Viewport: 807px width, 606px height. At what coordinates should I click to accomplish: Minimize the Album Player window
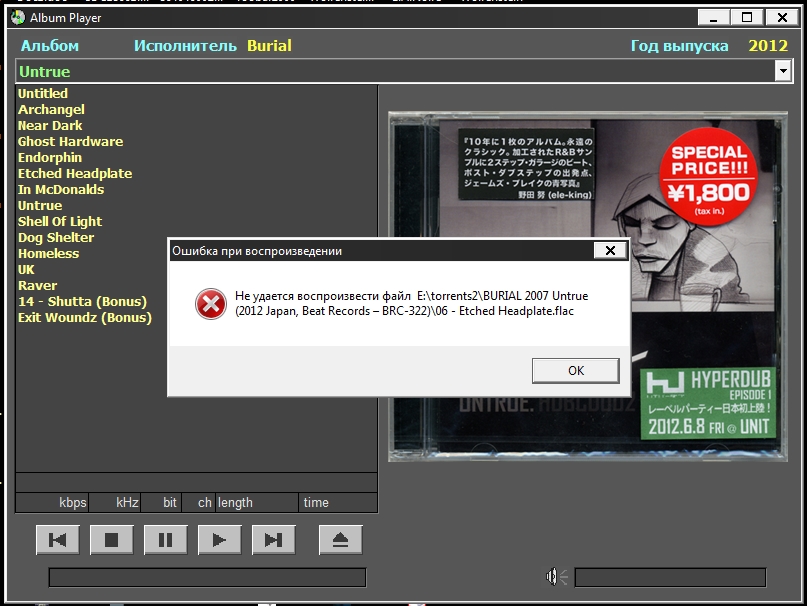tap(713, 18)
